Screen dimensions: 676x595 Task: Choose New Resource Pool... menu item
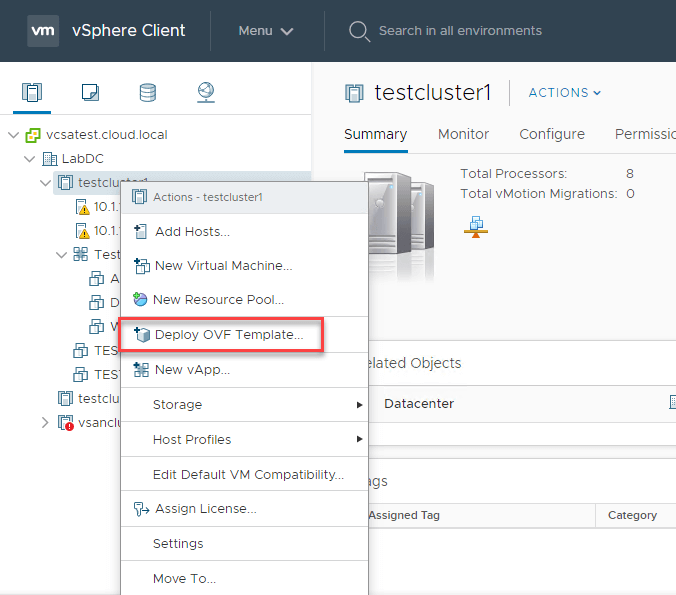click(x=244, y=299)
